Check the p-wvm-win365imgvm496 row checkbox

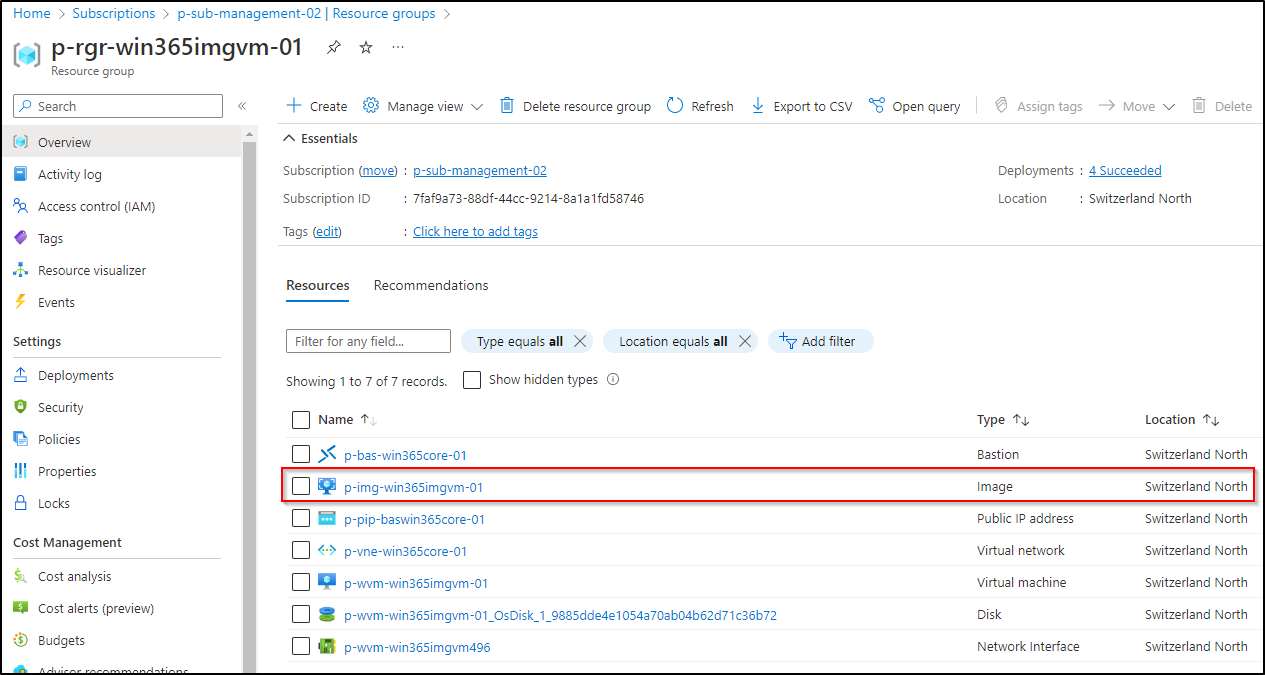point(301,647)
